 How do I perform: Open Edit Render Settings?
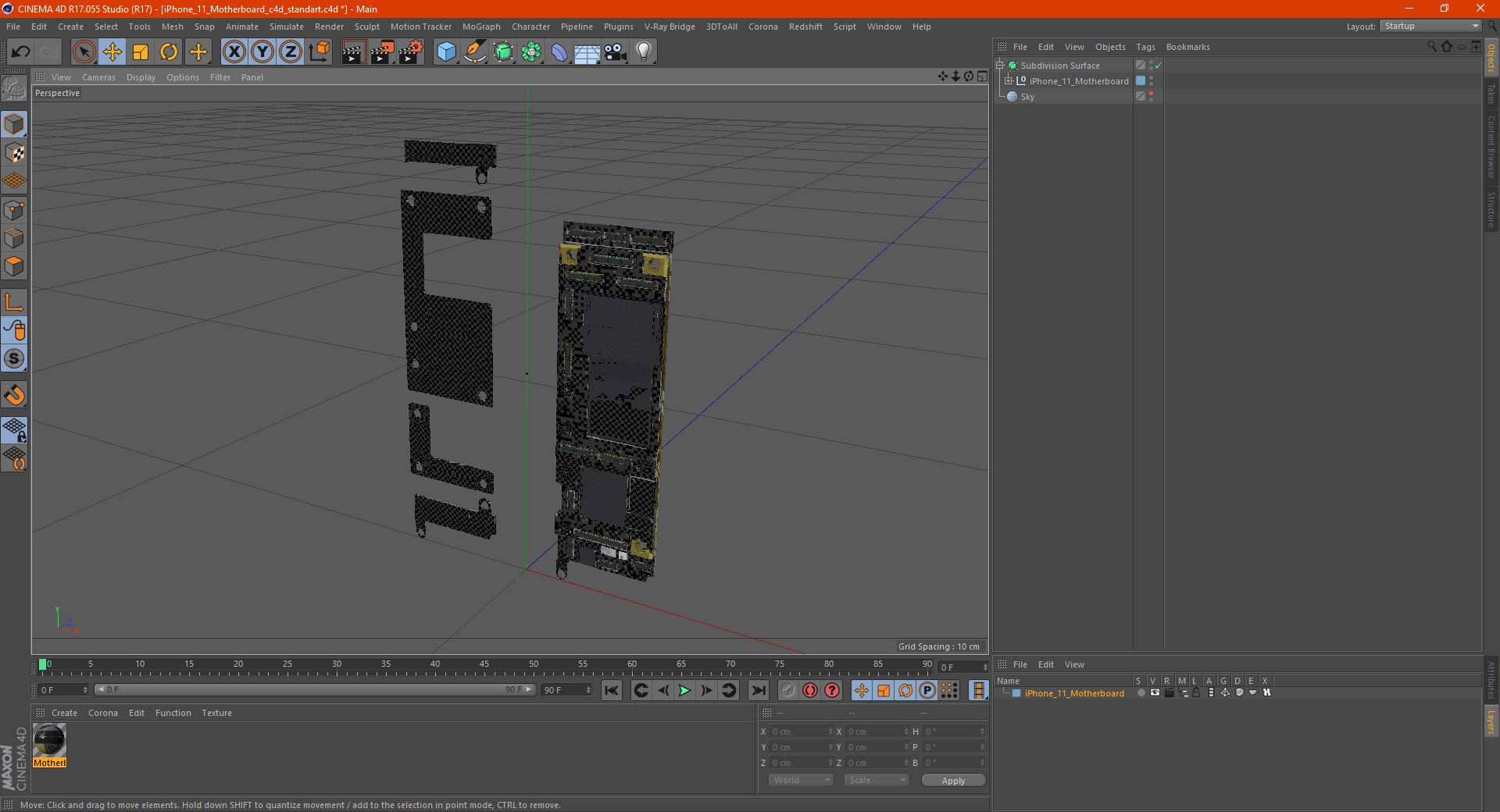[x=410, y=52]
